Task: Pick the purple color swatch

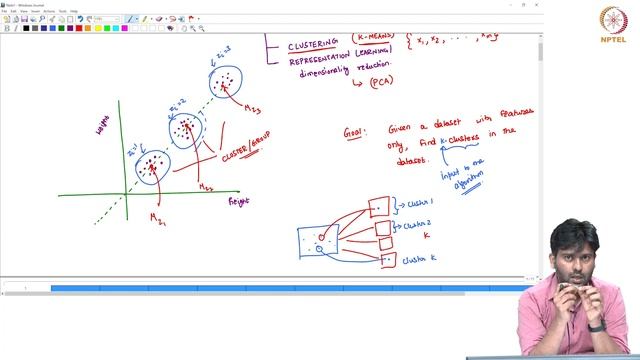Action: (70, 28)
